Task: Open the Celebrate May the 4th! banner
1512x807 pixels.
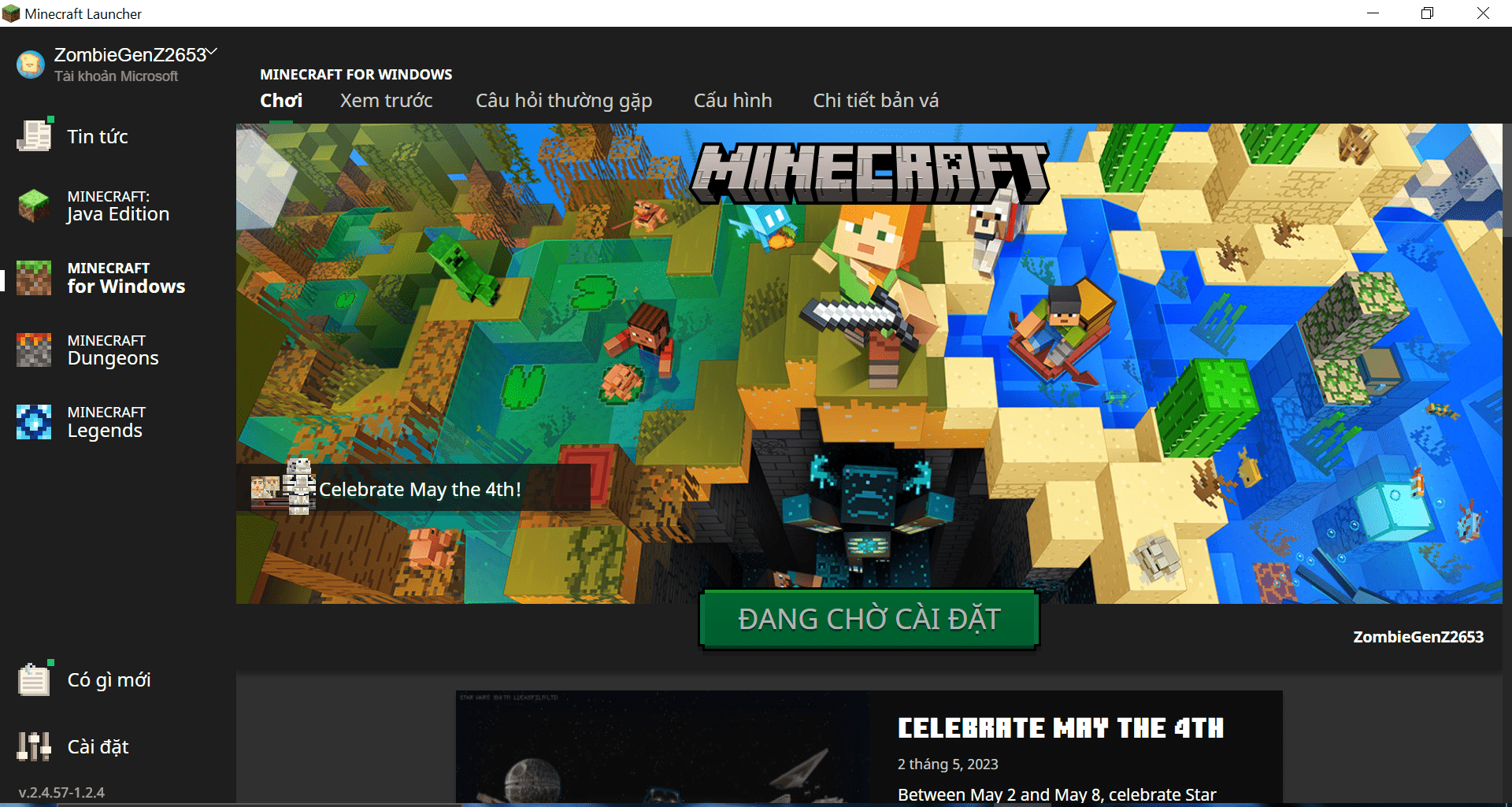Action: point(413,489)
